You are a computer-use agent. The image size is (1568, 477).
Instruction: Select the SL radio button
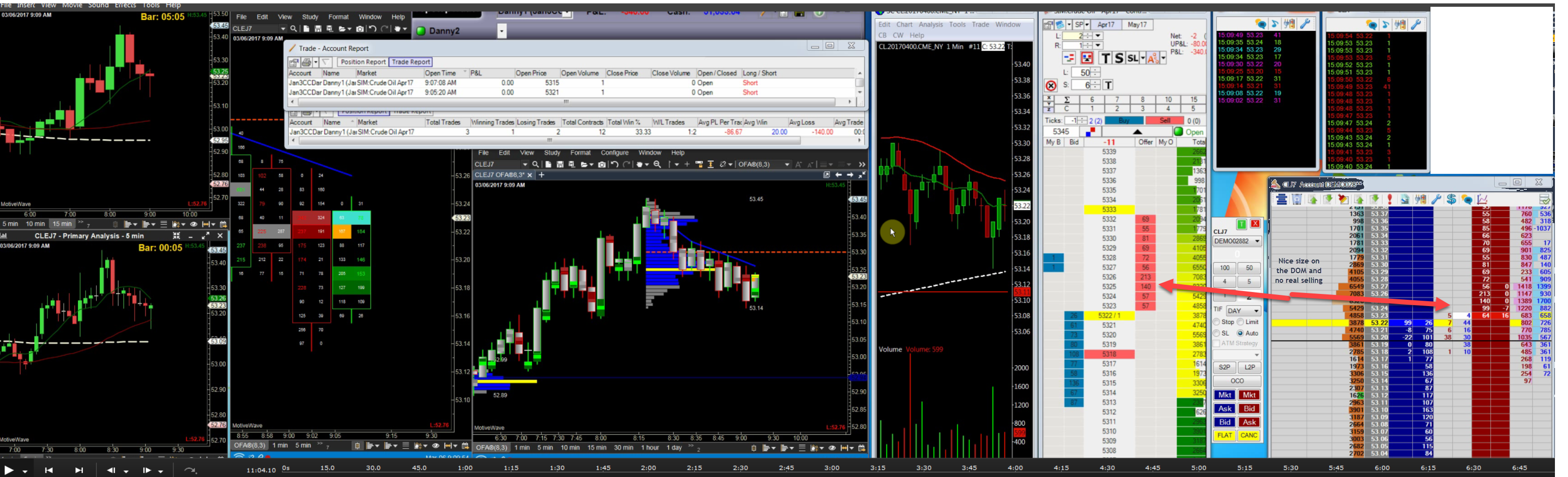click(1217, 333)
